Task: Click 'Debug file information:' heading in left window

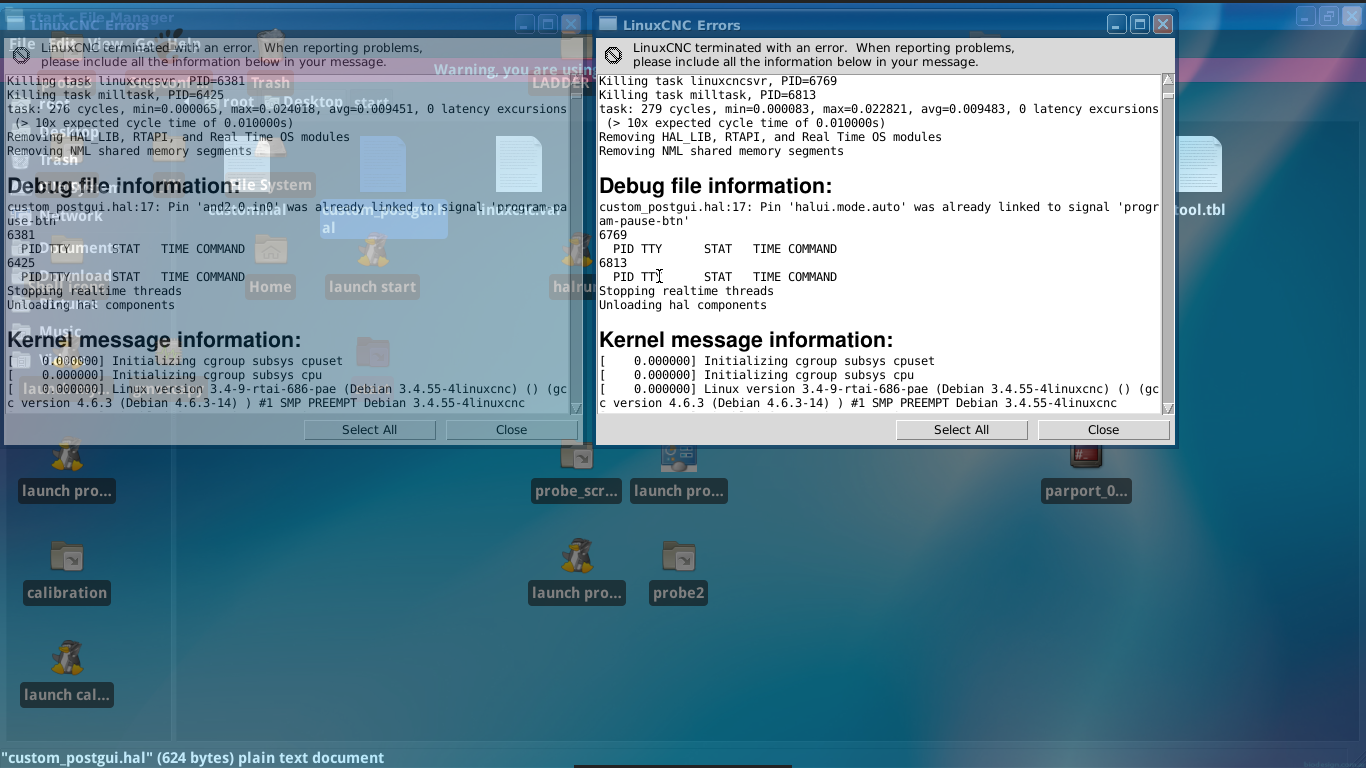Action: tap(123, 186)
